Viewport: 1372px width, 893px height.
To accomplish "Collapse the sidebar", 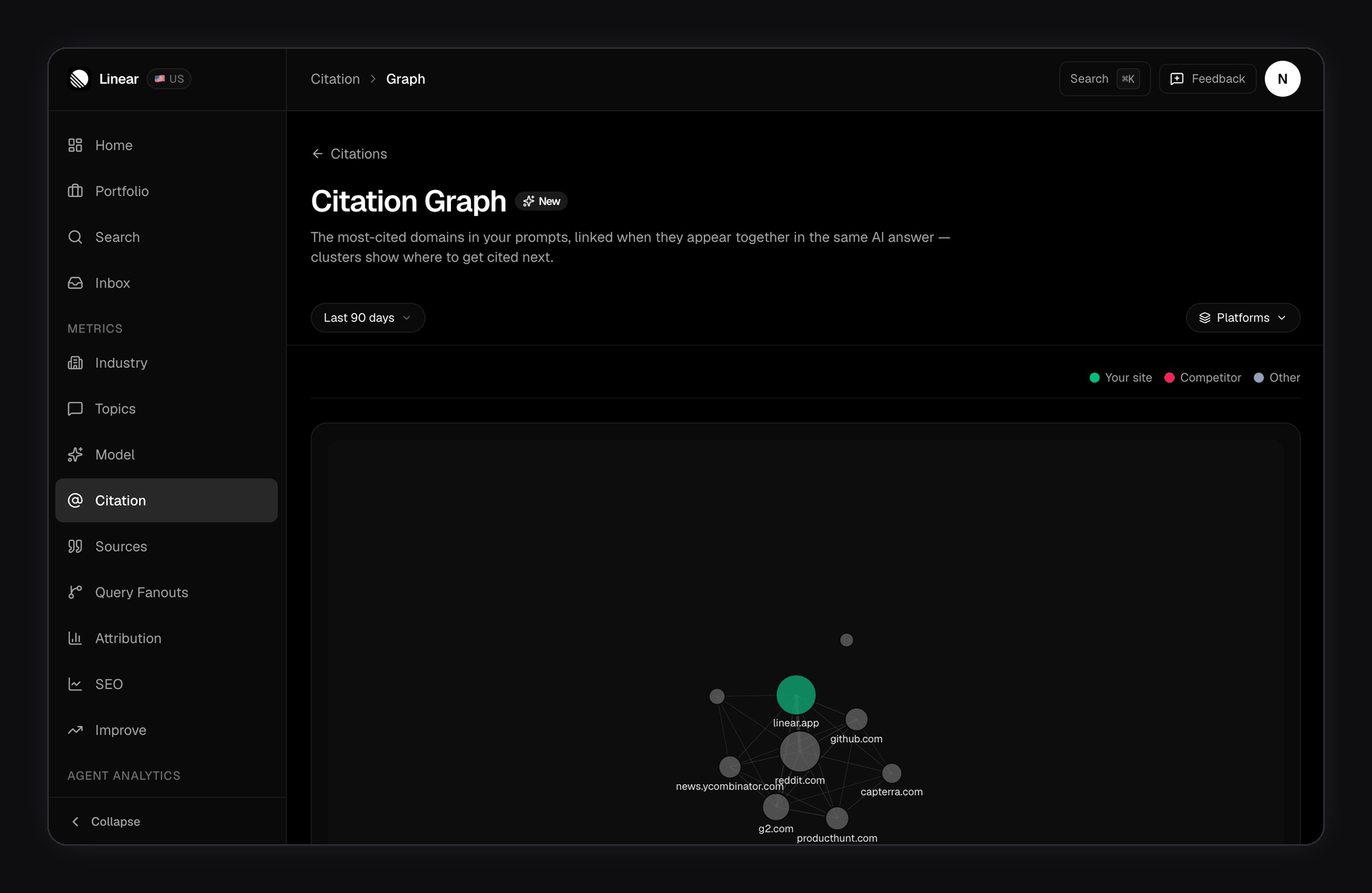I will (x=105, y=822).
